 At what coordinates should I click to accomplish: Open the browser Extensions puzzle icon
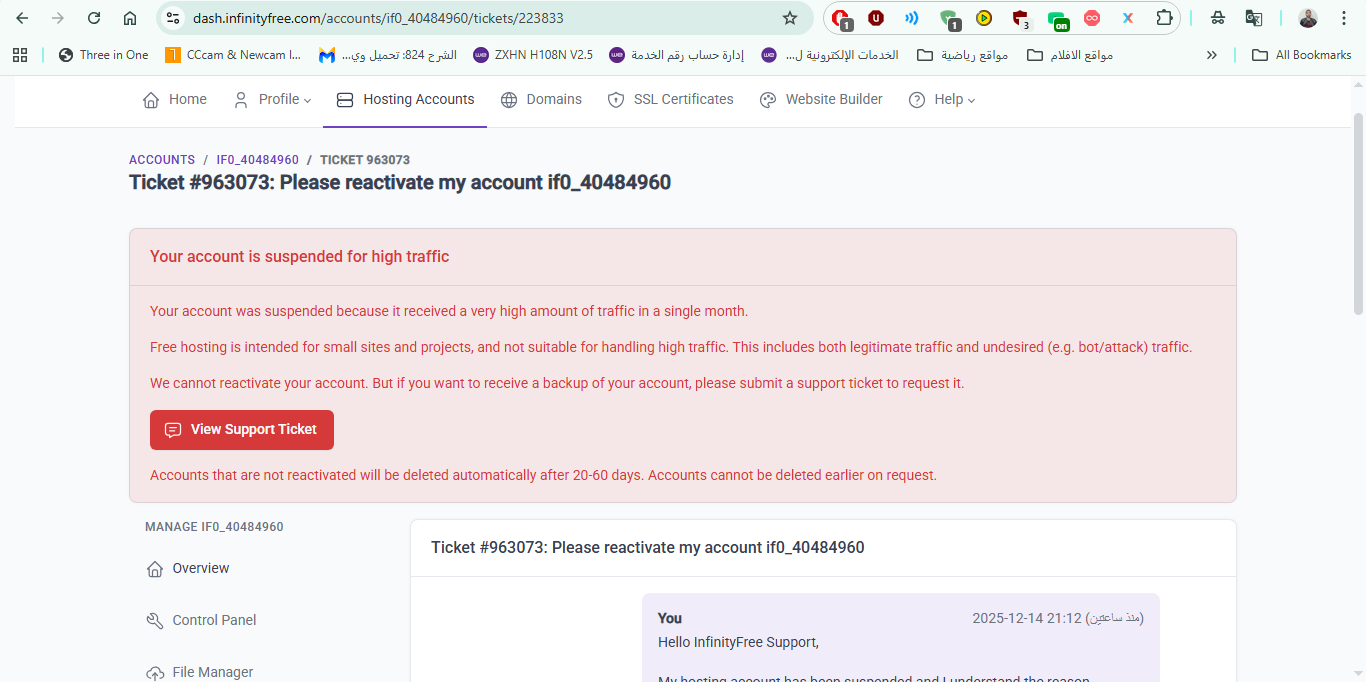[1164, 18]
